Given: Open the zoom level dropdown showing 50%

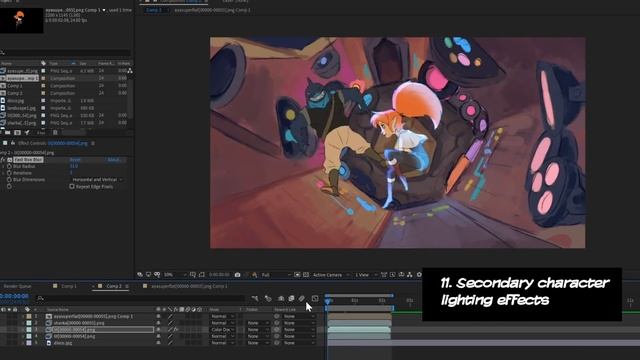Looking at the screenshot, I should [175, 275].
